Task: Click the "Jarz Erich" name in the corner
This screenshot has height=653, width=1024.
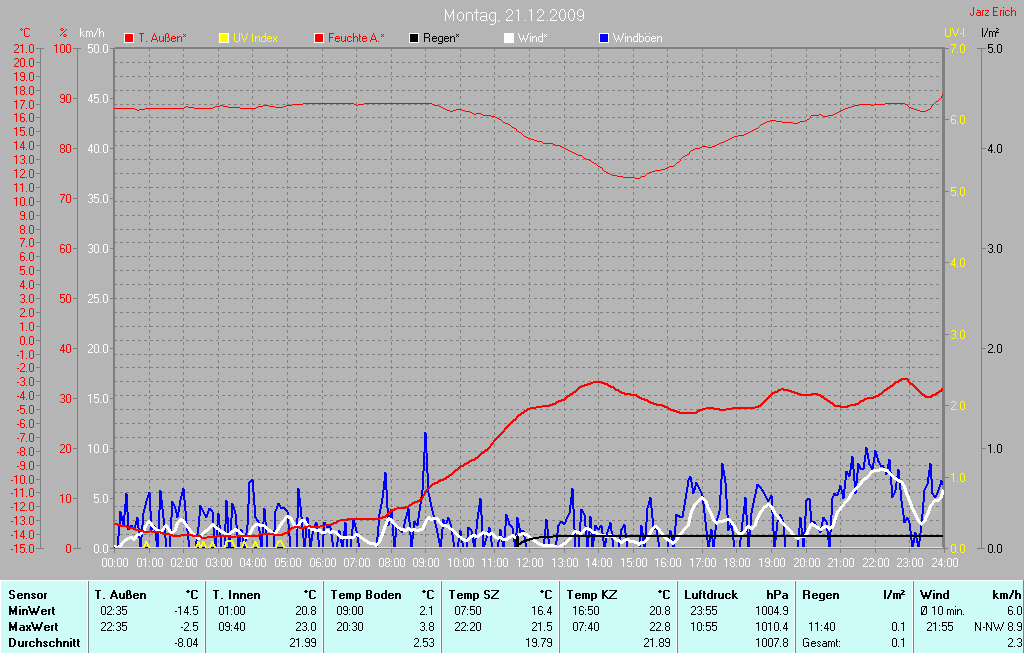Action: (993, 12)
